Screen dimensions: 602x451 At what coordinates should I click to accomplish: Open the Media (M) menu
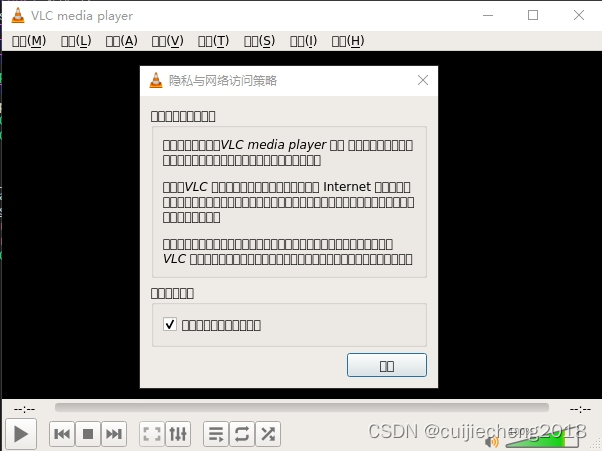point(29,41)
